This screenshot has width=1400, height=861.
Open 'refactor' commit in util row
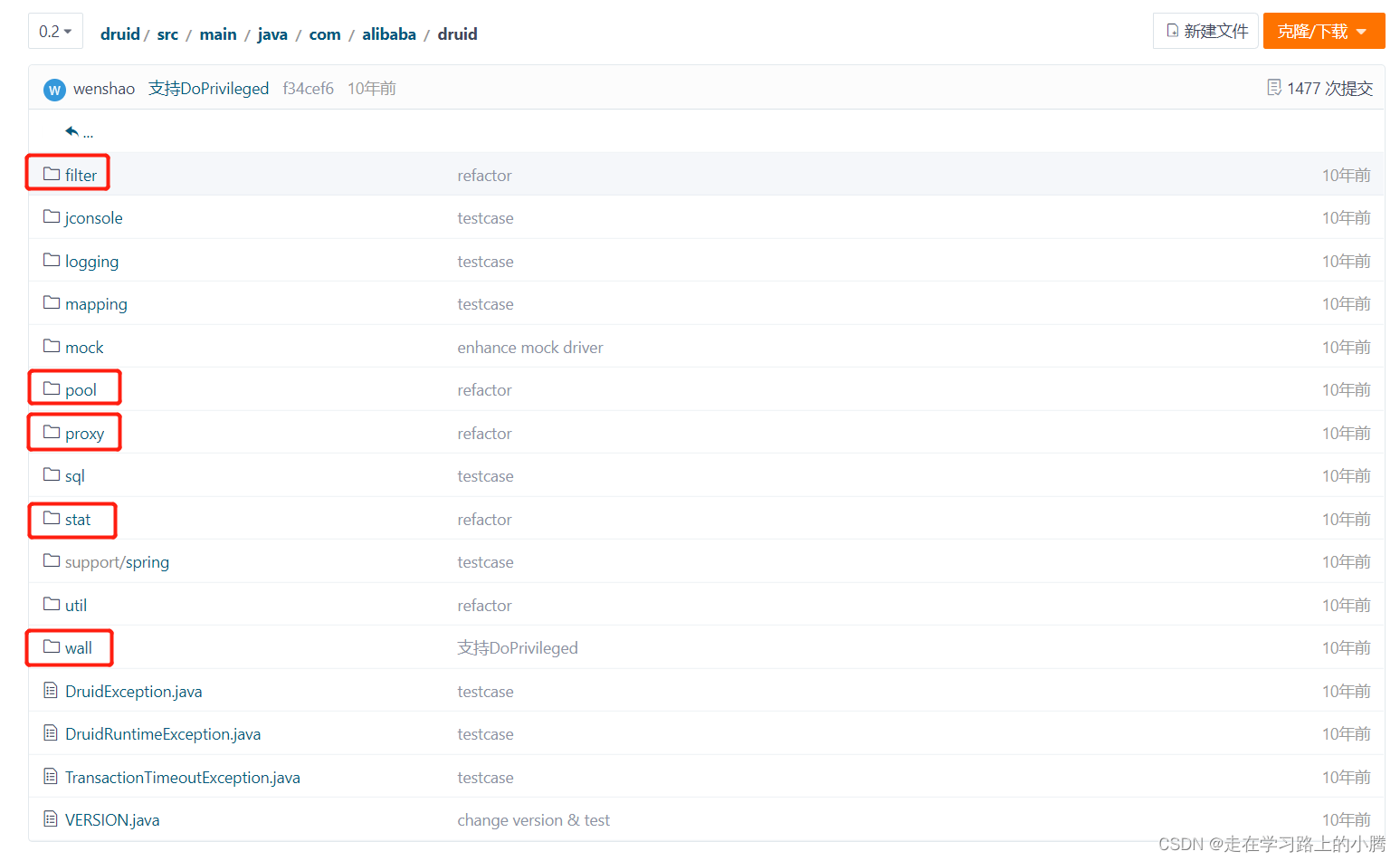(484, 606)
